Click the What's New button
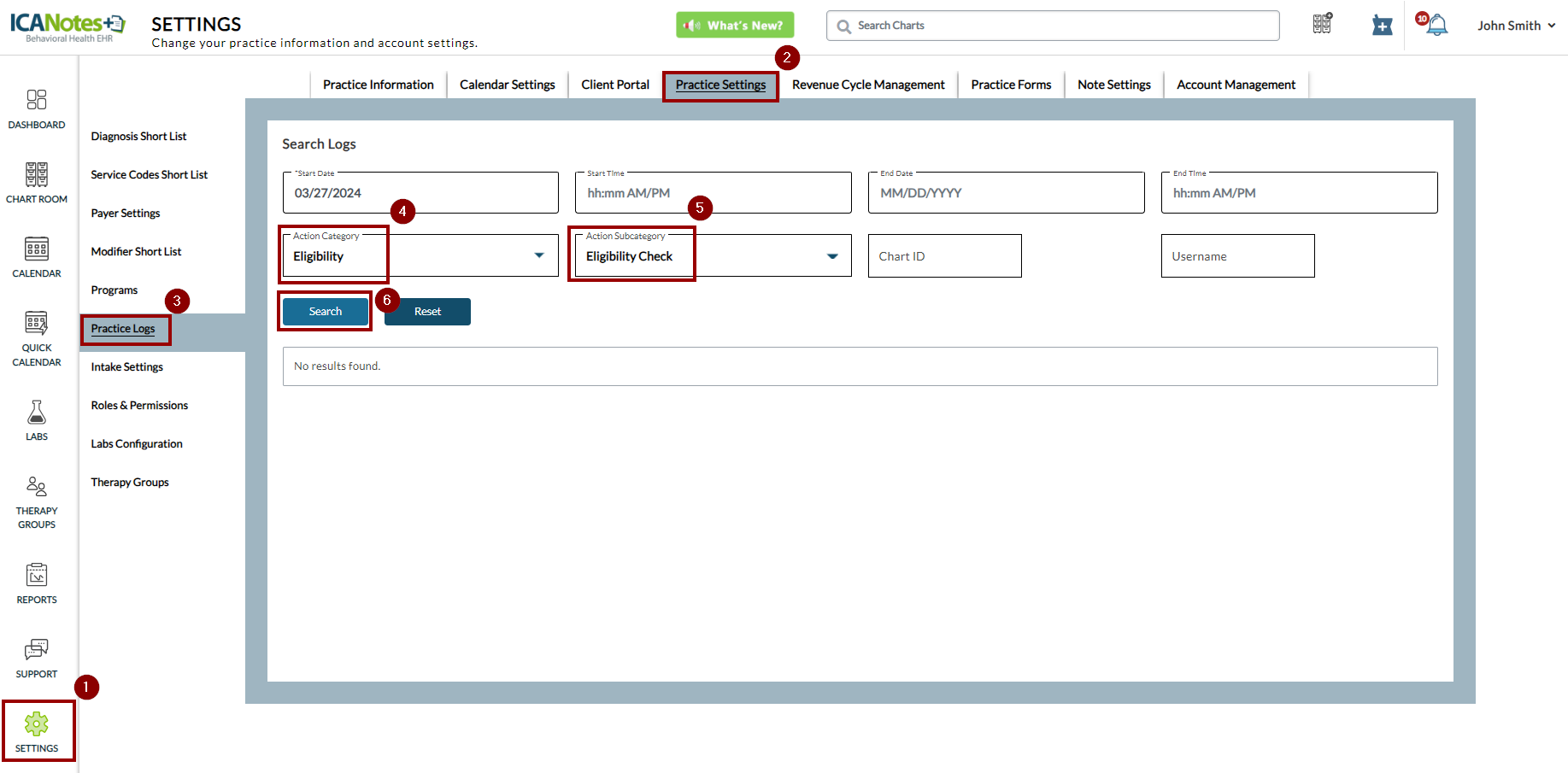 click(735, 26)
